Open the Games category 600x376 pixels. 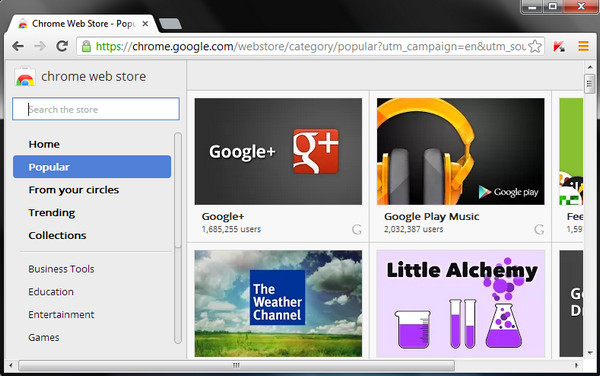tap(44, 337)
